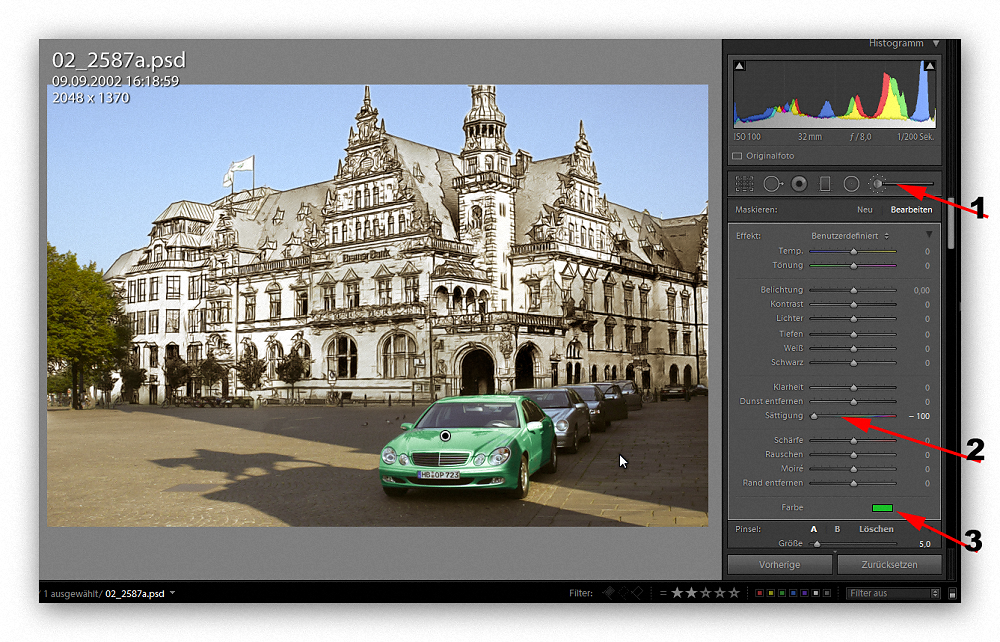Open the Filter aus dropdown

[x=893, y=593]
